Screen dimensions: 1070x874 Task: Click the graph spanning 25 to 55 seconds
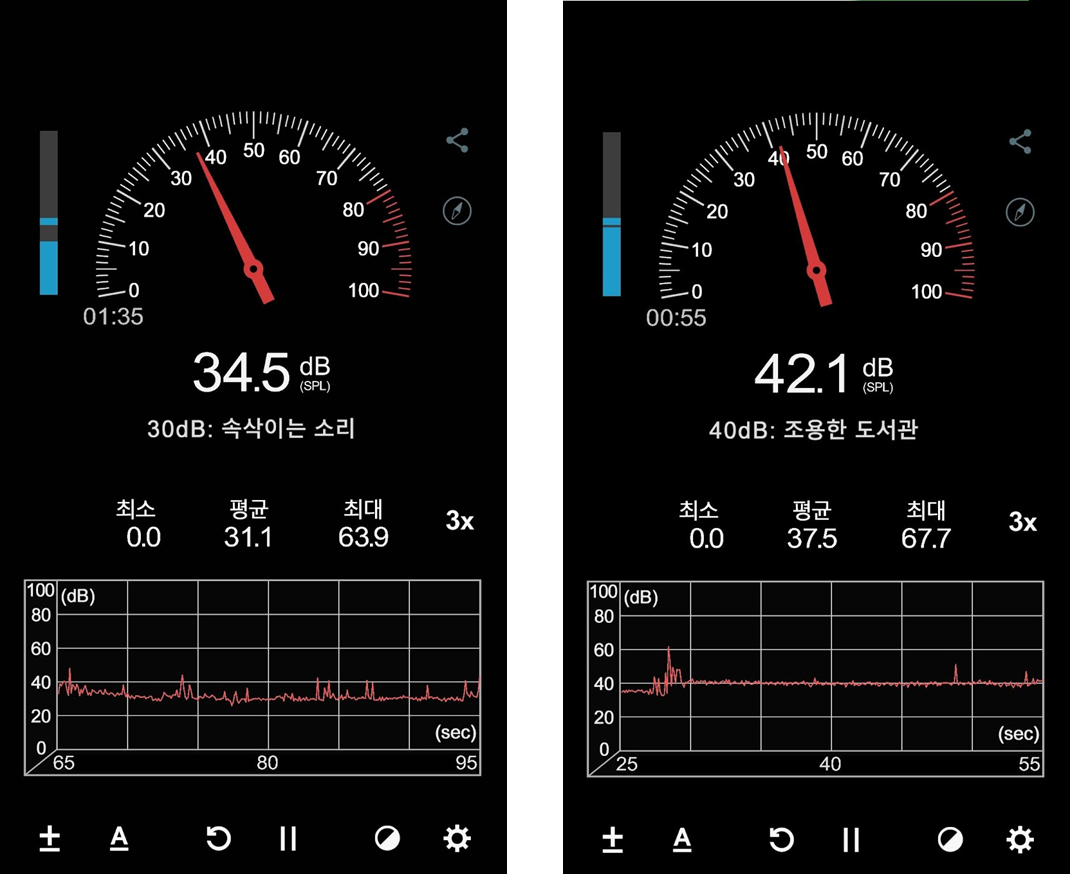815,677
